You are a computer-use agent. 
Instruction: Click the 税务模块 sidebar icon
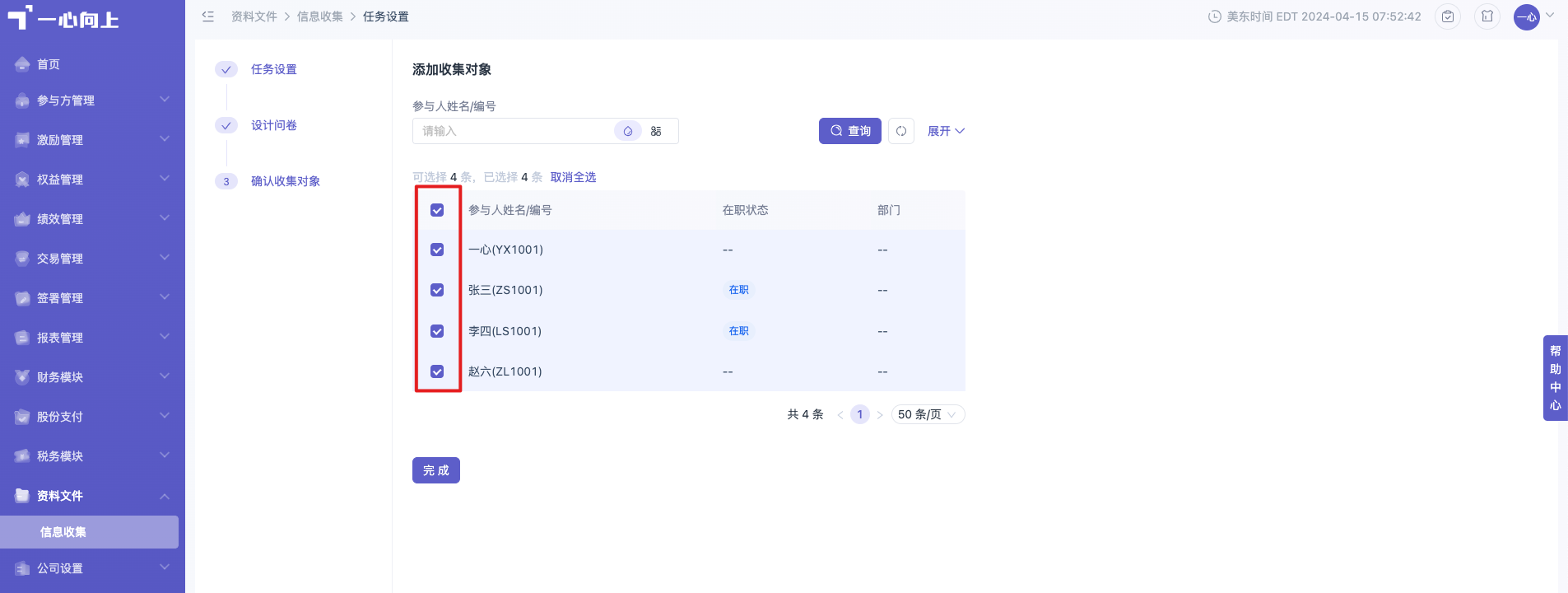click(x=22, y=456)
